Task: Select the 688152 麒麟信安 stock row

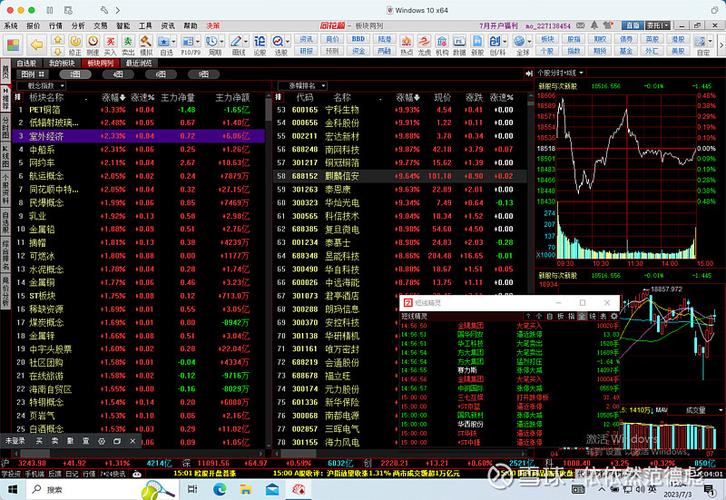Action: pyautogui.click(x=400, y=176)
